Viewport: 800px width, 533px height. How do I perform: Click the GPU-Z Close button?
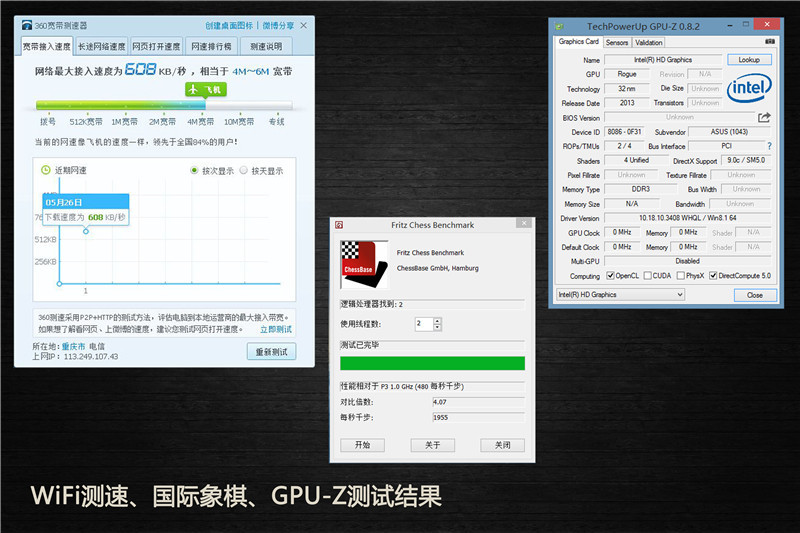click(755, 295)
